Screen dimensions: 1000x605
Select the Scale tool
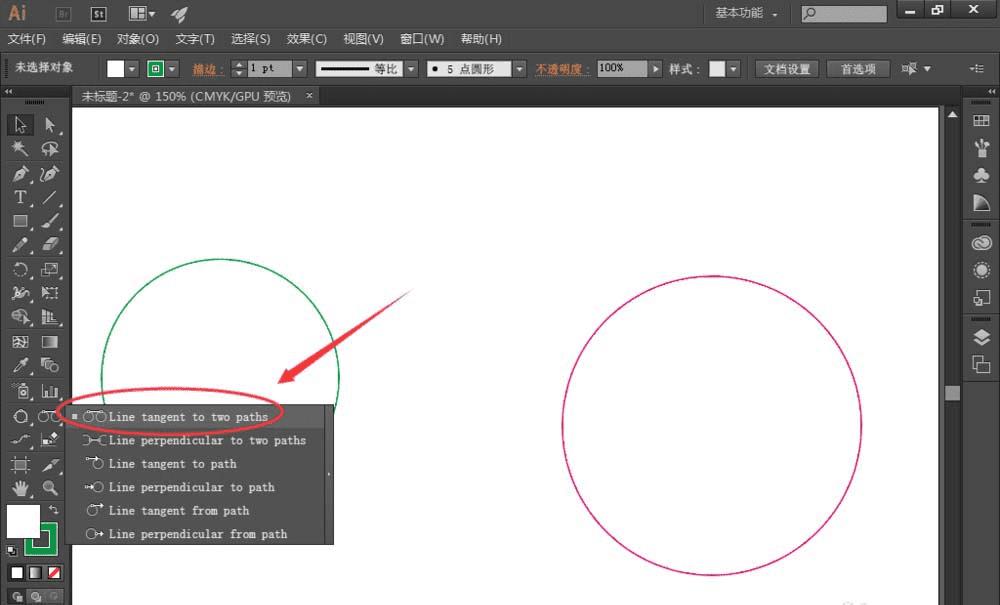50,269
